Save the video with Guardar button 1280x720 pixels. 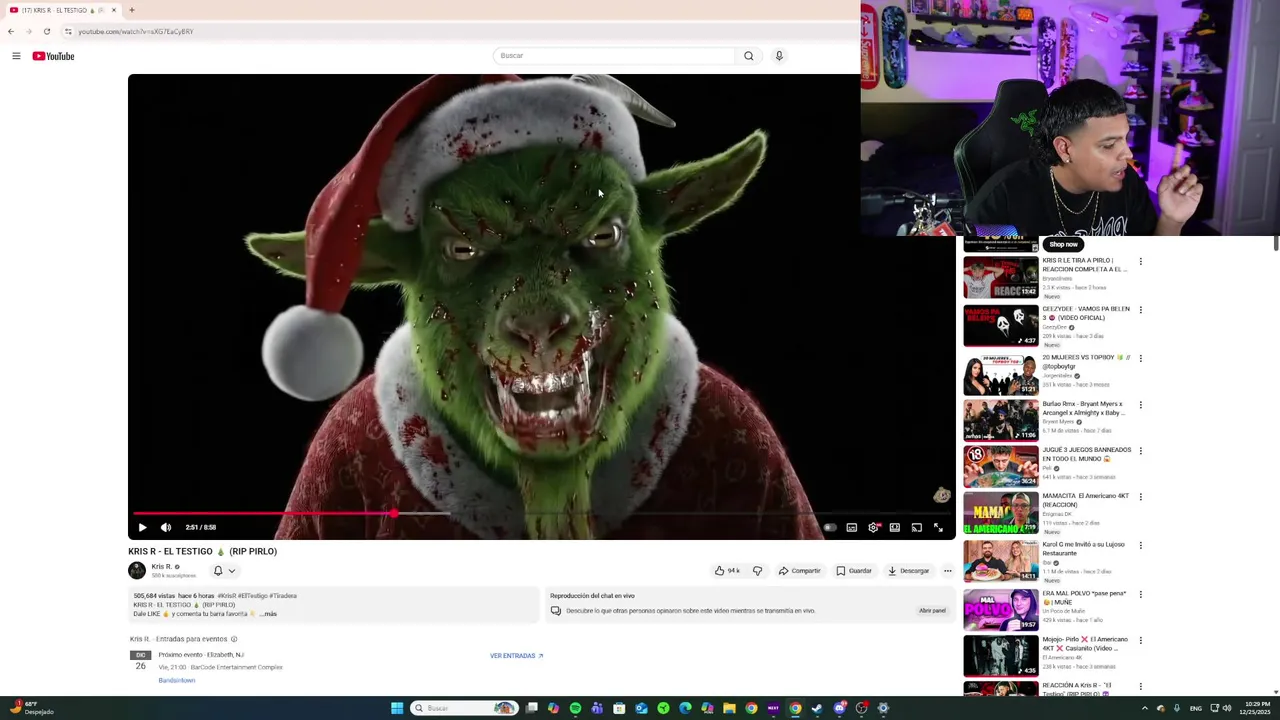(x=854, y=571)
